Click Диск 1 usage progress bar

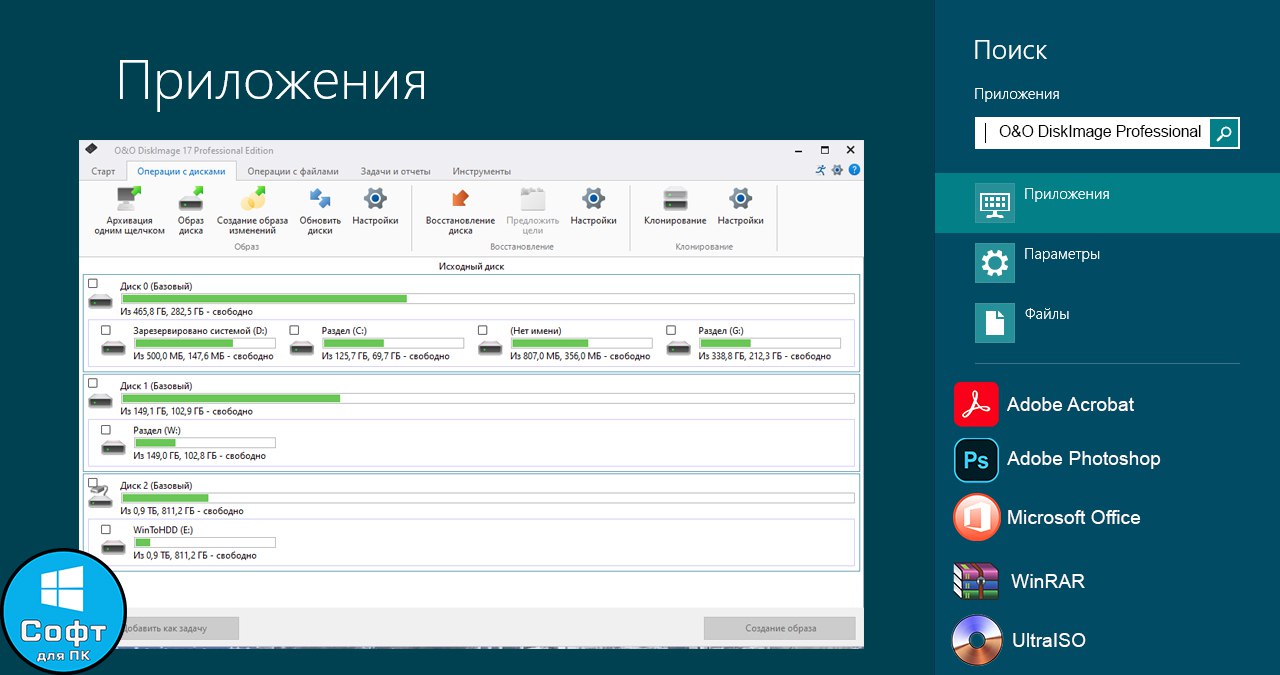pos(487,398)
